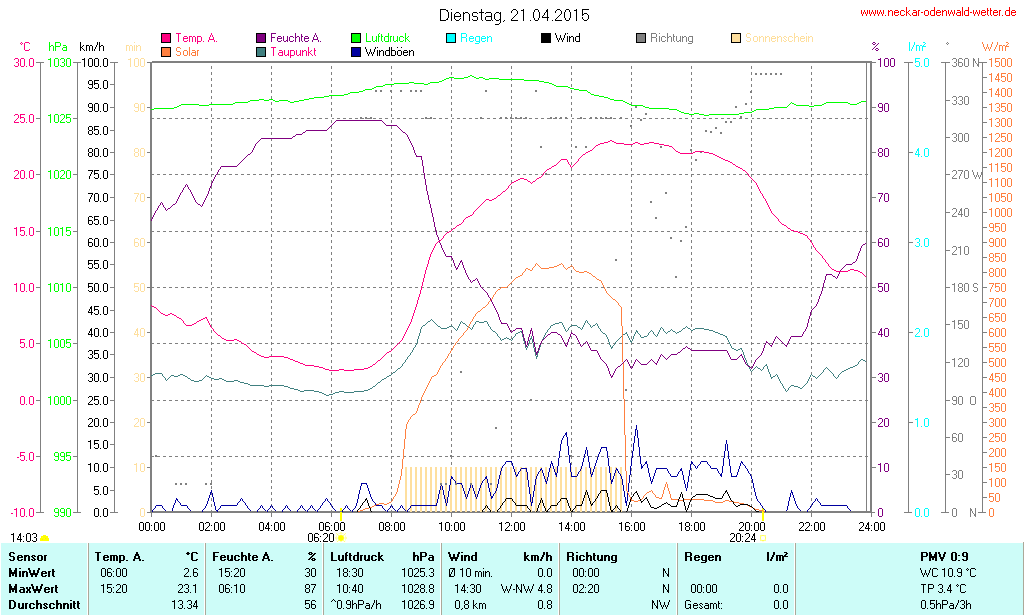Screen dimensions: 1024x615
Task: Click the 20:24 sunset marker on timeline
Action: tap(762, 538)
